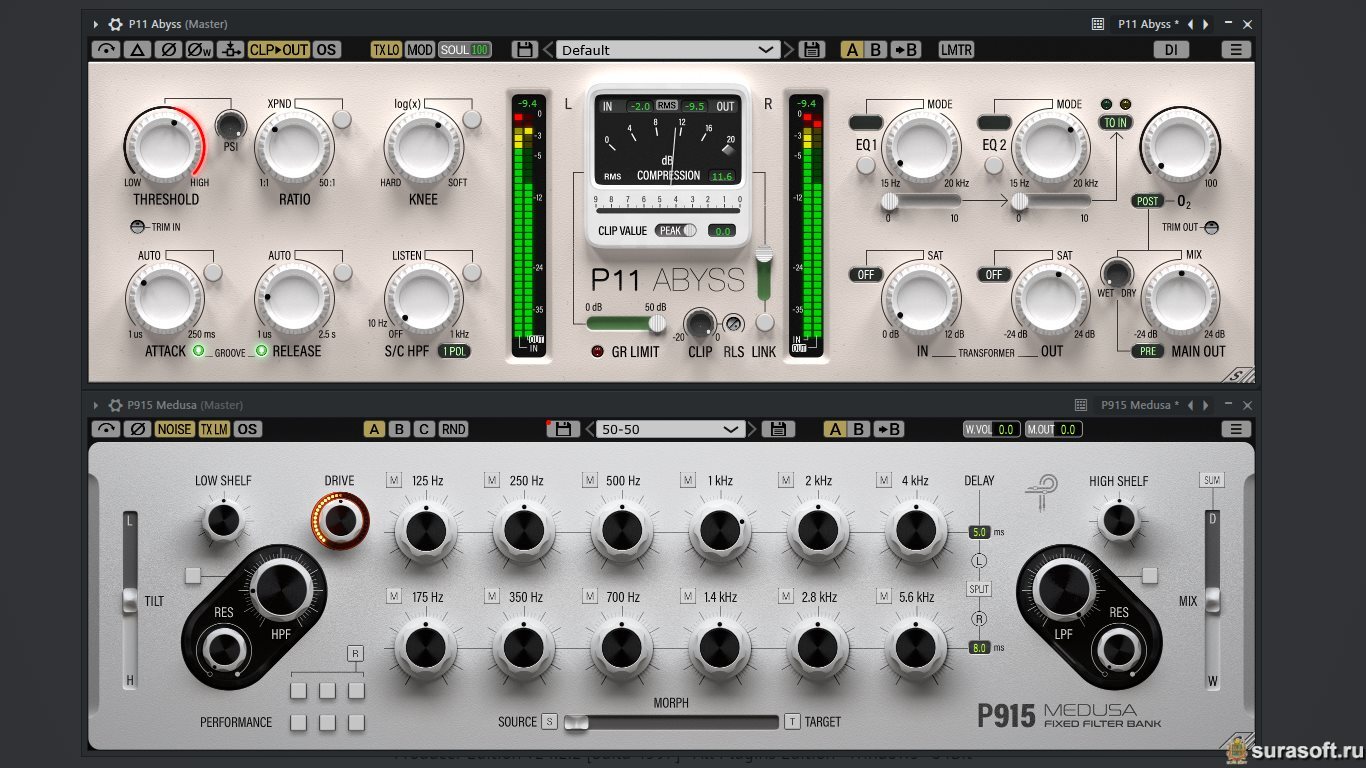The image size is (1366, 768).
Task: Go to next preset arrow right of Default
Action: (x=789, y=50)
